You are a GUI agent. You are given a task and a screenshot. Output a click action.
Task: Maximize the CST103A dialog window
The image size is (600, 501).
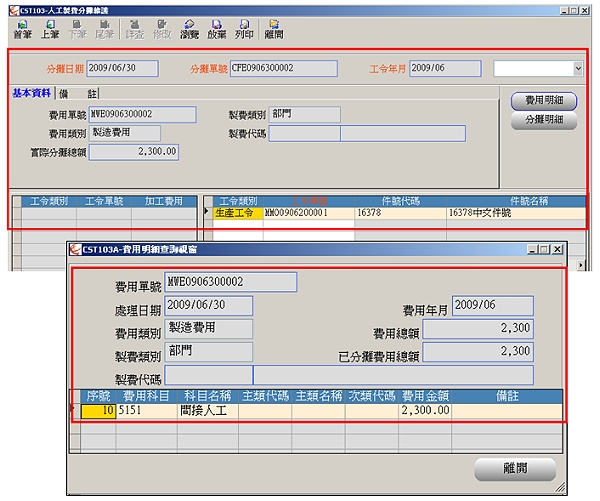[x=544, y=250]
